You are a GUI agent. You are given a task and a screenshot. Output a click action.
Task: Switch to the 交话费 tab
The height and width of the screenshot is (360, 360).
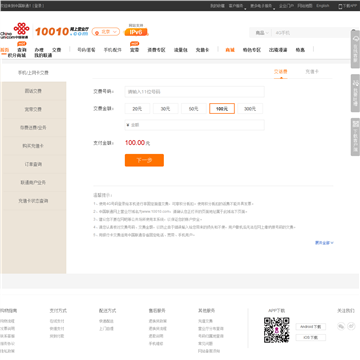[x=281, y=72]
